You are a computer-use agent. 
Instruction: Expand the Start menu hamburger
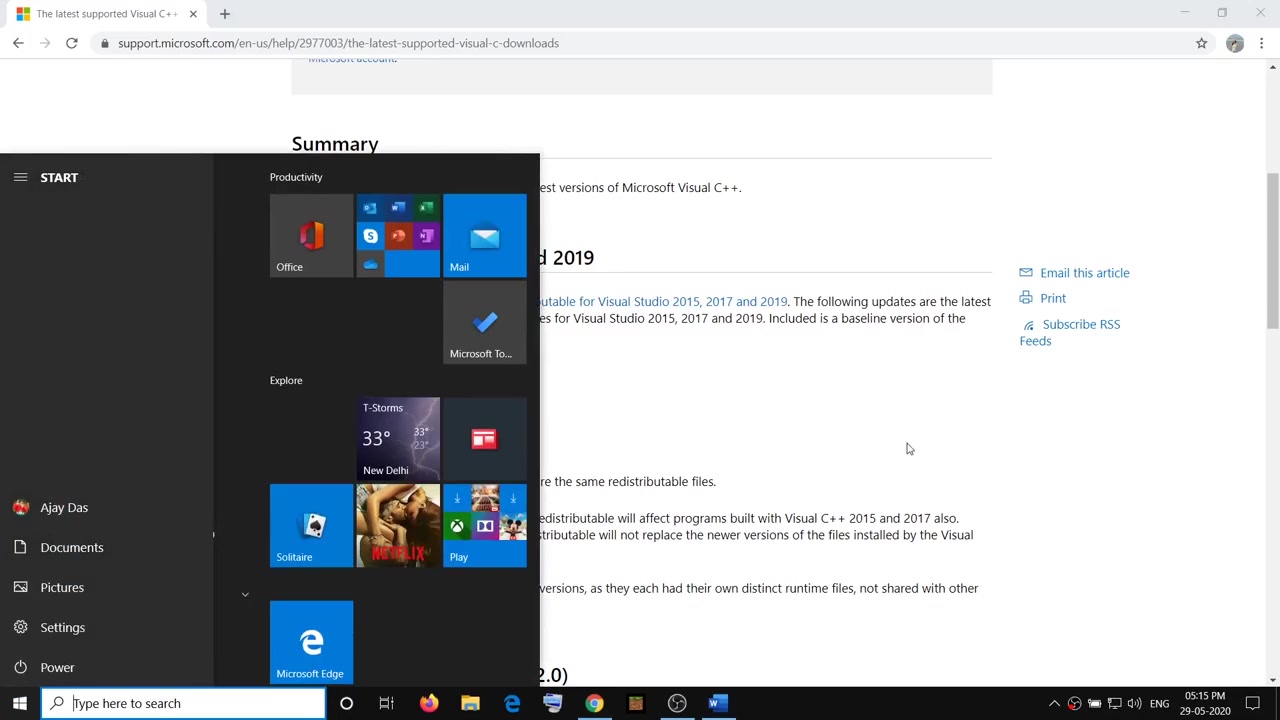[x=20, y=177]
